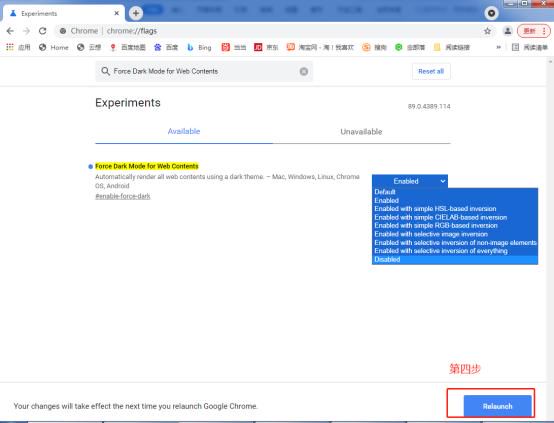Click the highlighted Force Dark Mode for Web Contents title
Image resolution: width=554 pixels, height=423 pixels.
tap(147, 166)
